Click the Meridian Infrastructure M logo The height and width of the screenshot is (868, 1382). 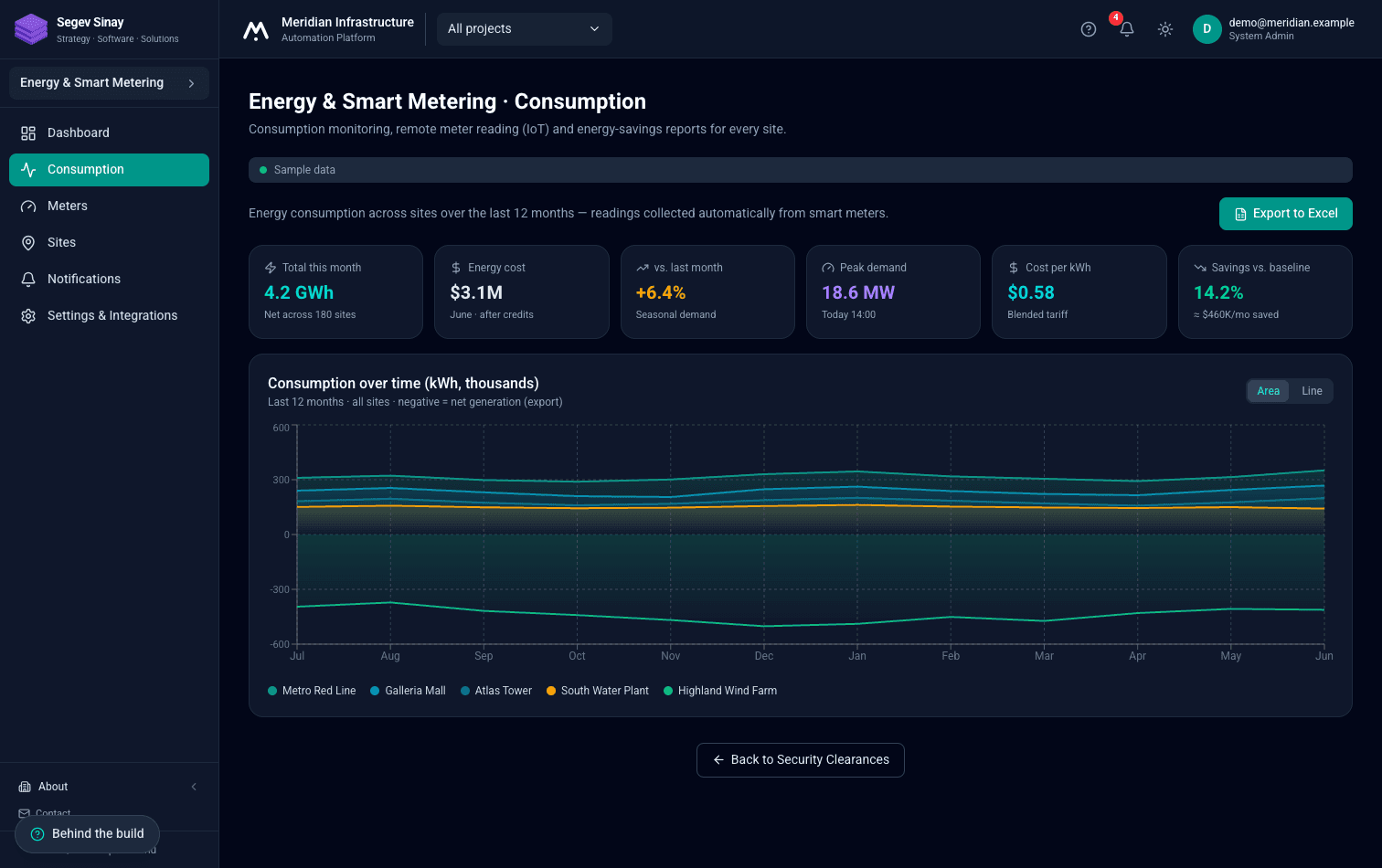pyautogui.click(x=256, y=30)
